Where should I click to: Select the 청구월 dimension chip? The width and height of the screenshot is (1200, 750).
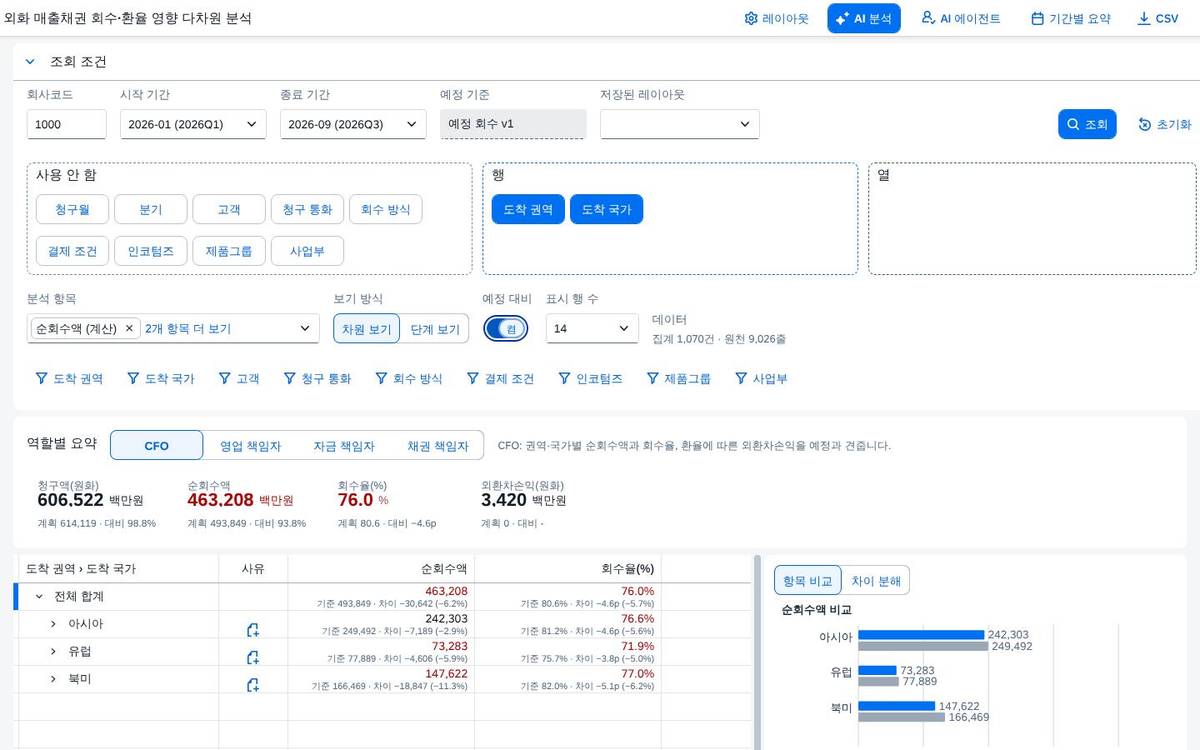pos(72,209)
